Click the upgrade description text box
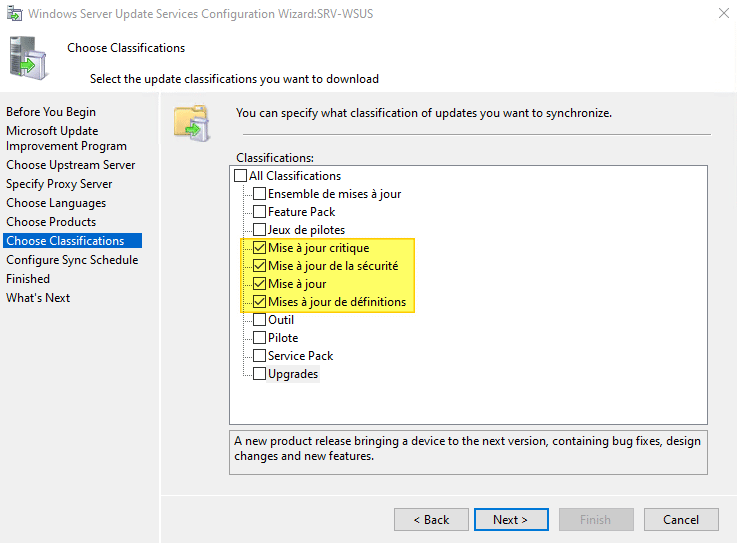Image resolution: width=737 pixels, height=543 pixels. [x=468, y=452]
